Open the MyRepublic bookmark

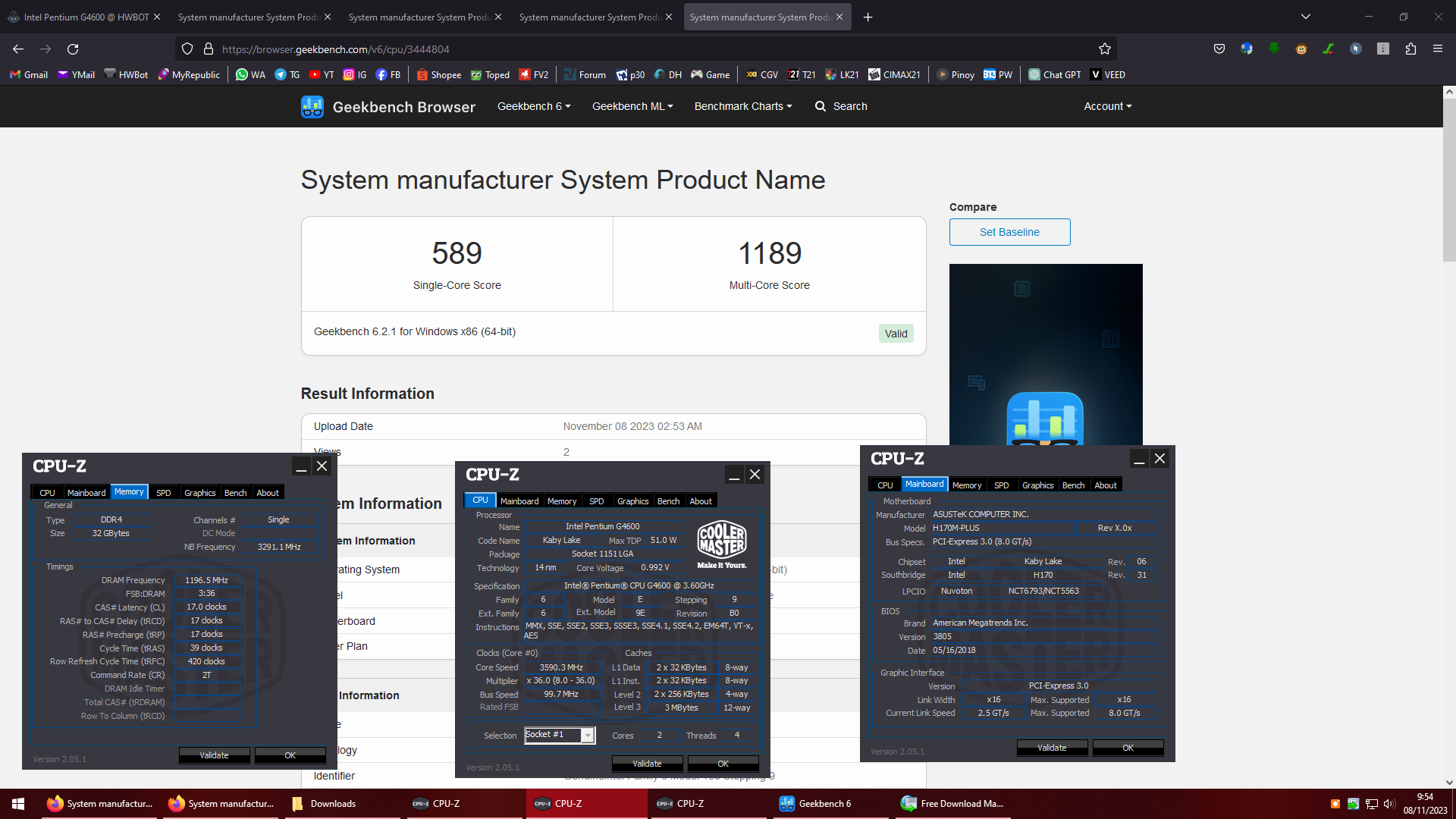click(x=188, y=74)
